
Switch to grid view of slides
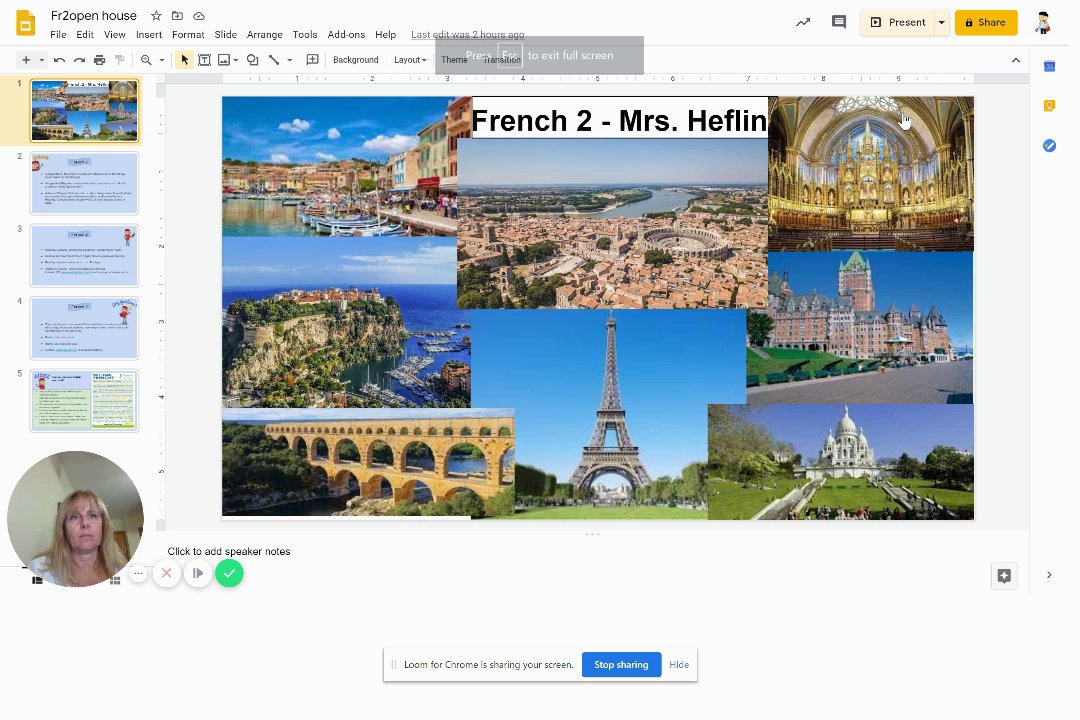(x=116, y=581)
